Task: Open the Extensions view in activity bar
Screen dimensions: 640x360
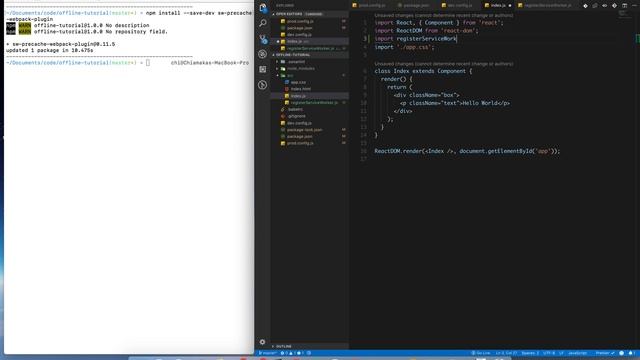Action: (x=263, y=69)
